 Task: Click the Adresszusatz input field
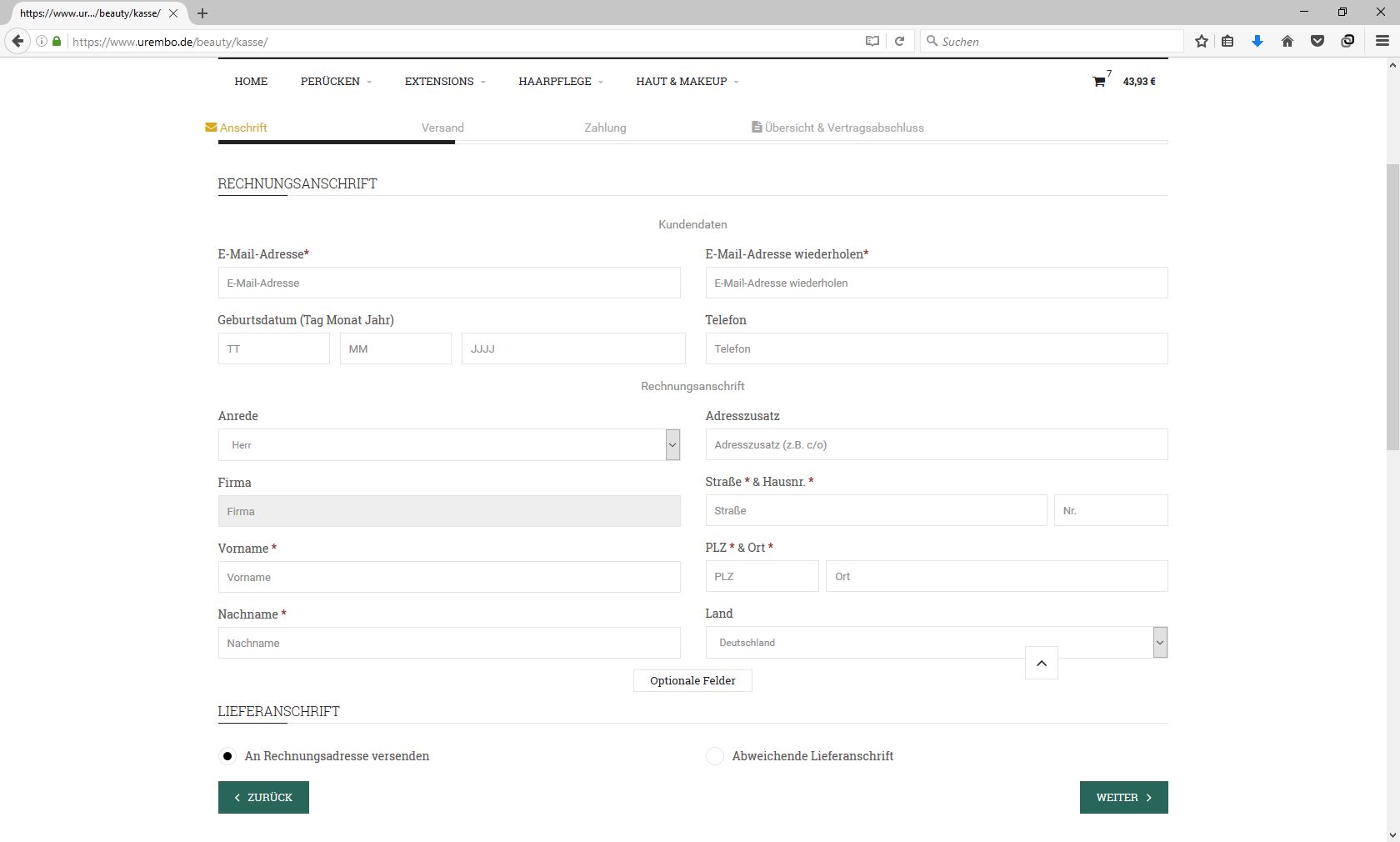coord(937,444)
